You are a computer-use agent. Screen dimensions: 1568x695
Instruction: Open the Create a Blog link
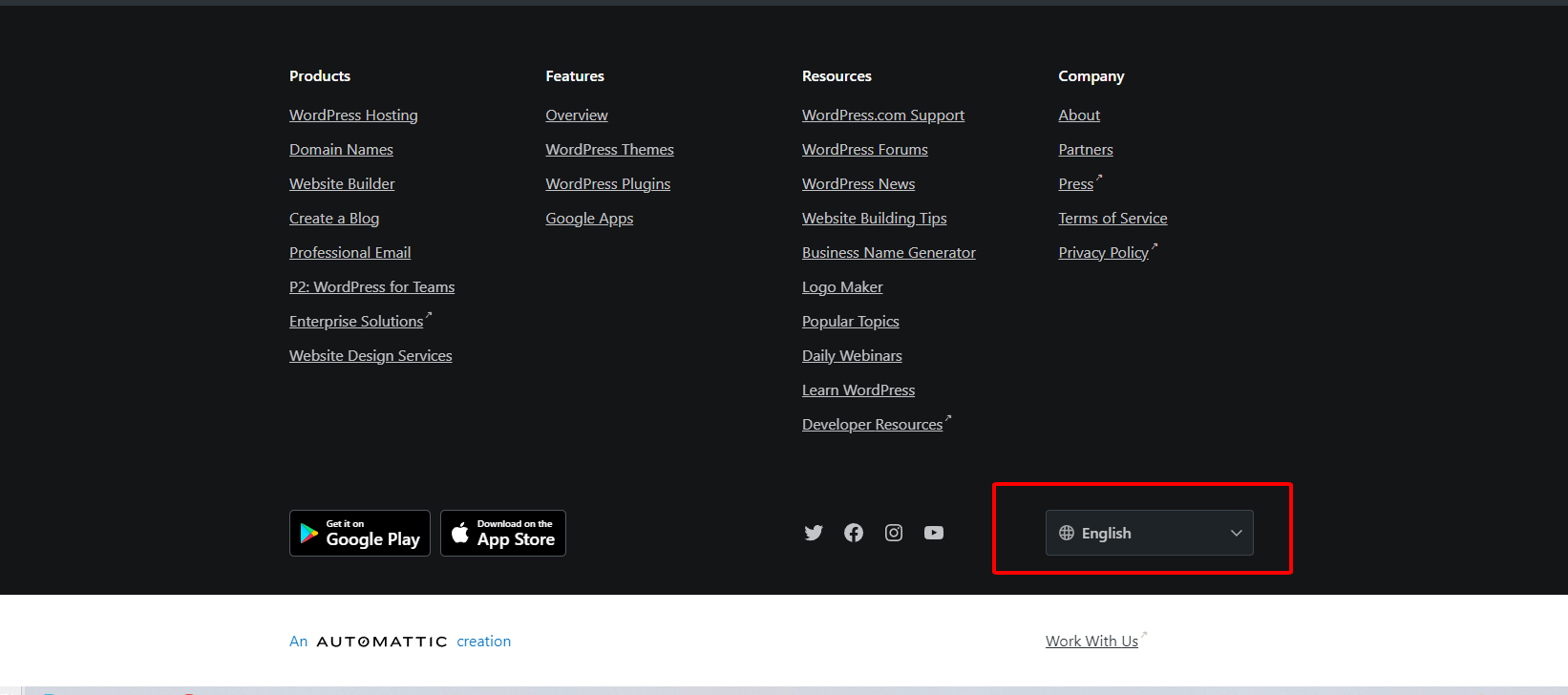334,219
